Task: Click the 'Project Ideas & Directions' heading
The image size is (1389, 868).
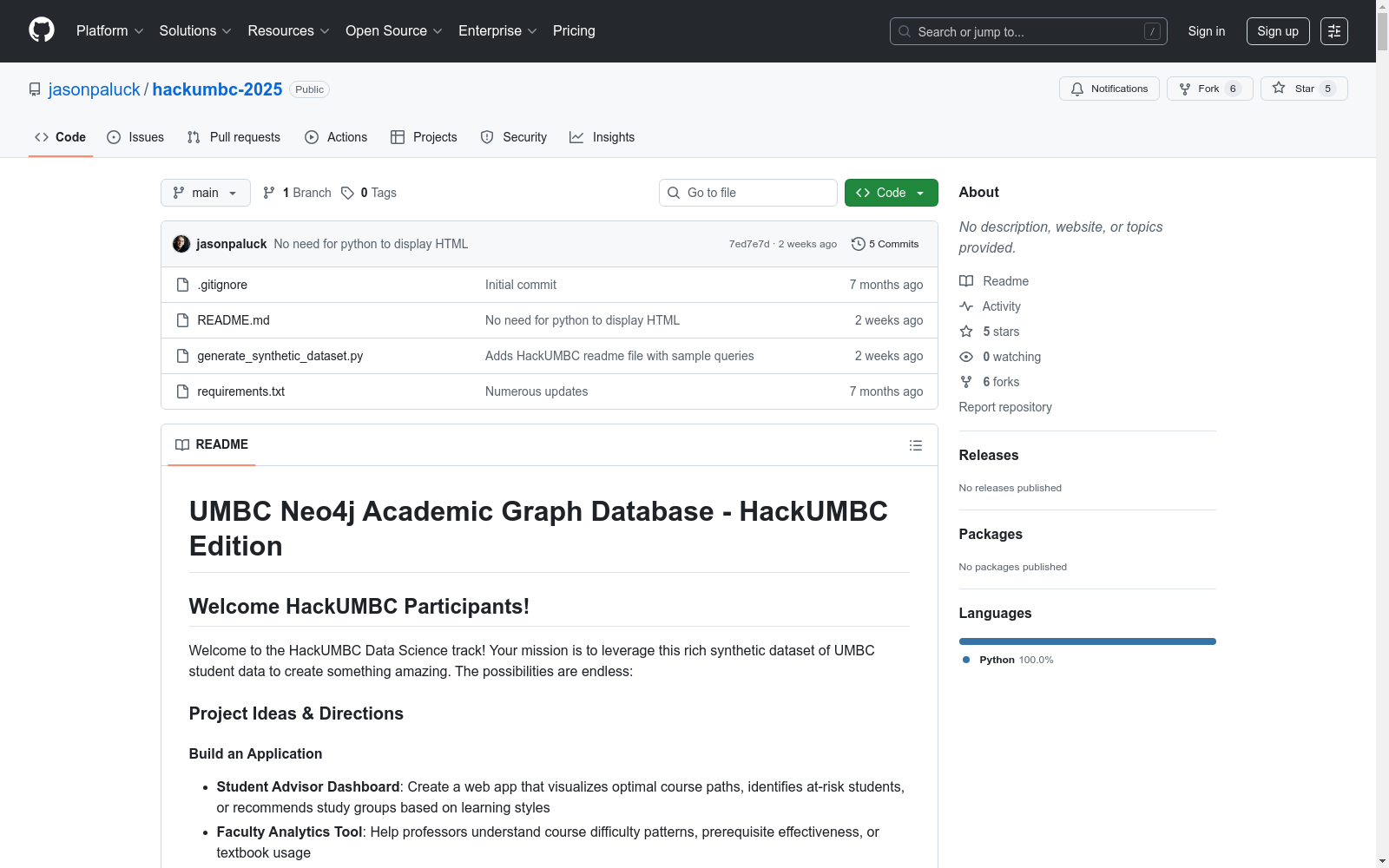Action: [x=296, y=713]
